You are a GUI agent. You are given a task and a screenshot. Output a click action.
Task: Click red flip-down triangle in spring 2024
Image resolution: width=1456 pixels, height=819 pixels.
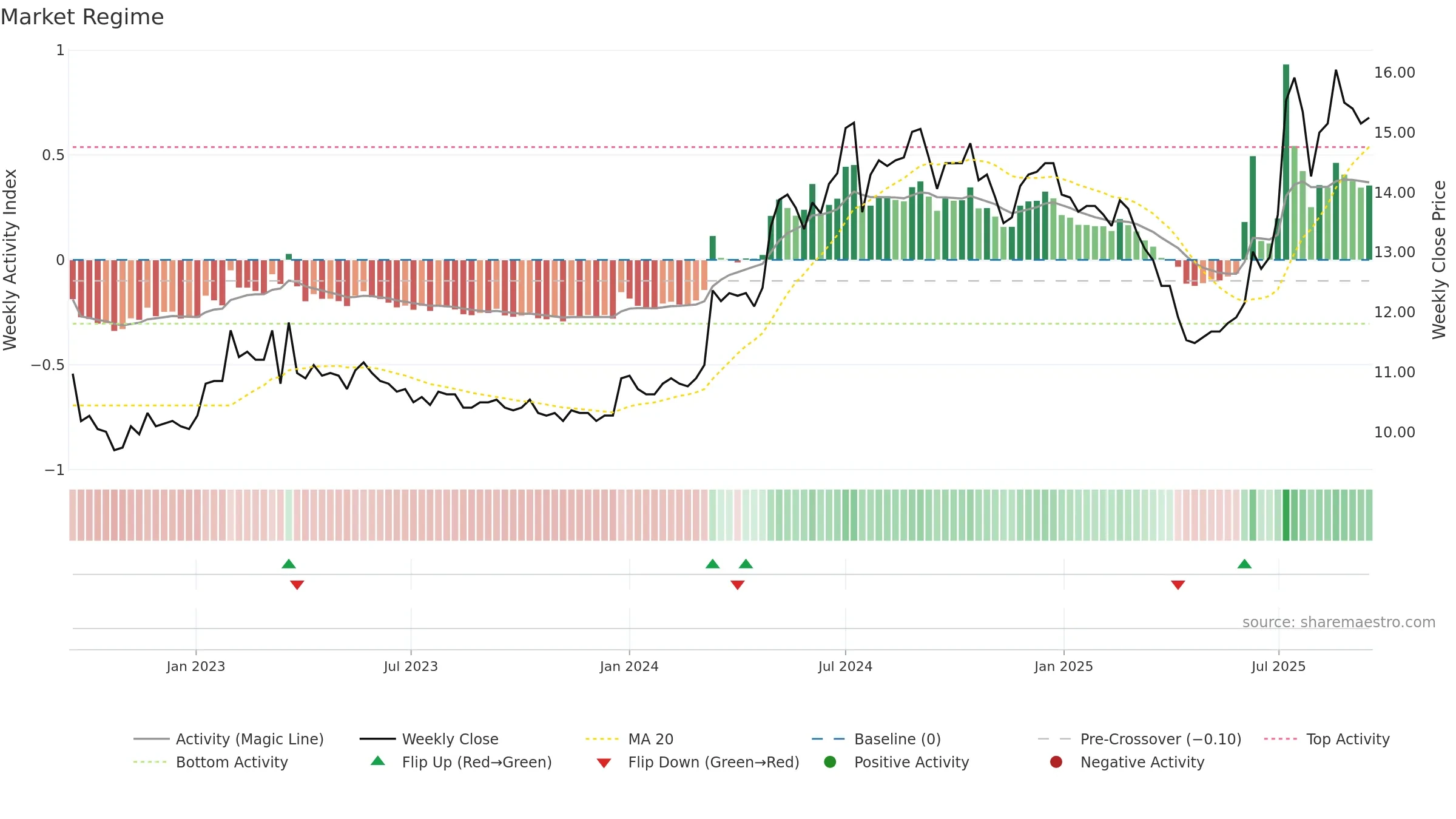(x=738, y=585)
